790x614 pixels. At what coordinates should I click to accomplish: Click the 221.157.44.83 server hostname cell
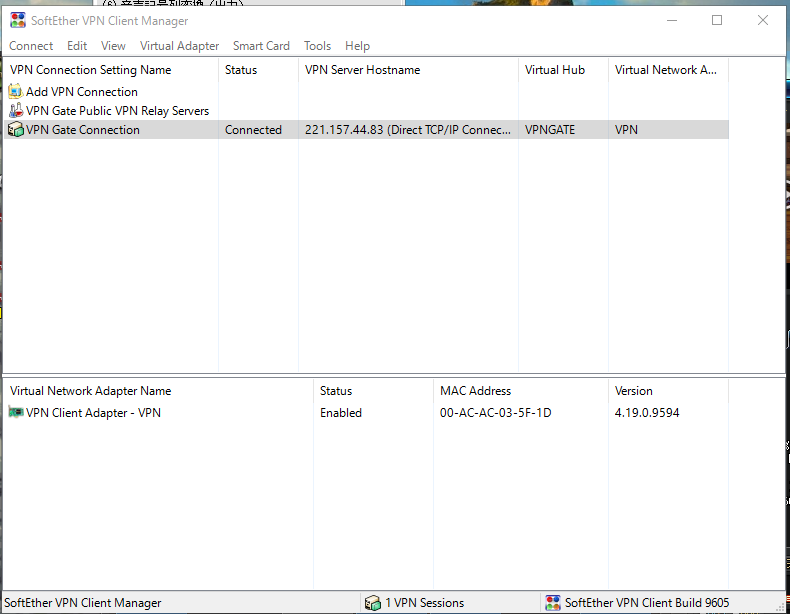408,130
